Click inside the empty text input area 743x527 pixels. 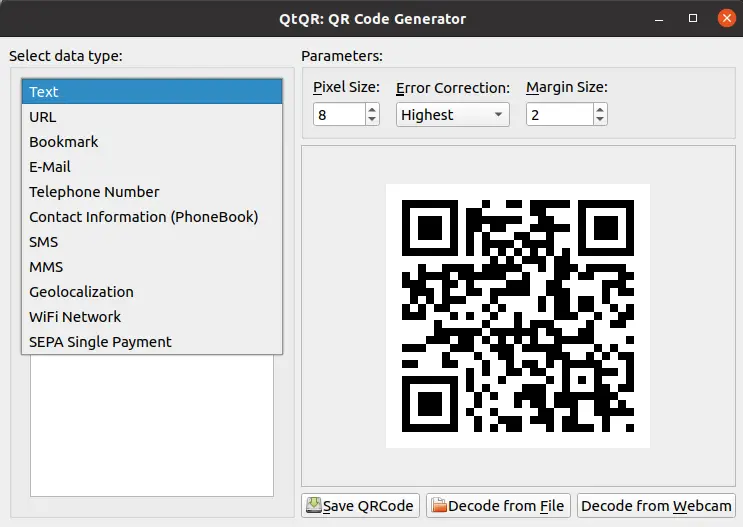(x=152, y=426)
